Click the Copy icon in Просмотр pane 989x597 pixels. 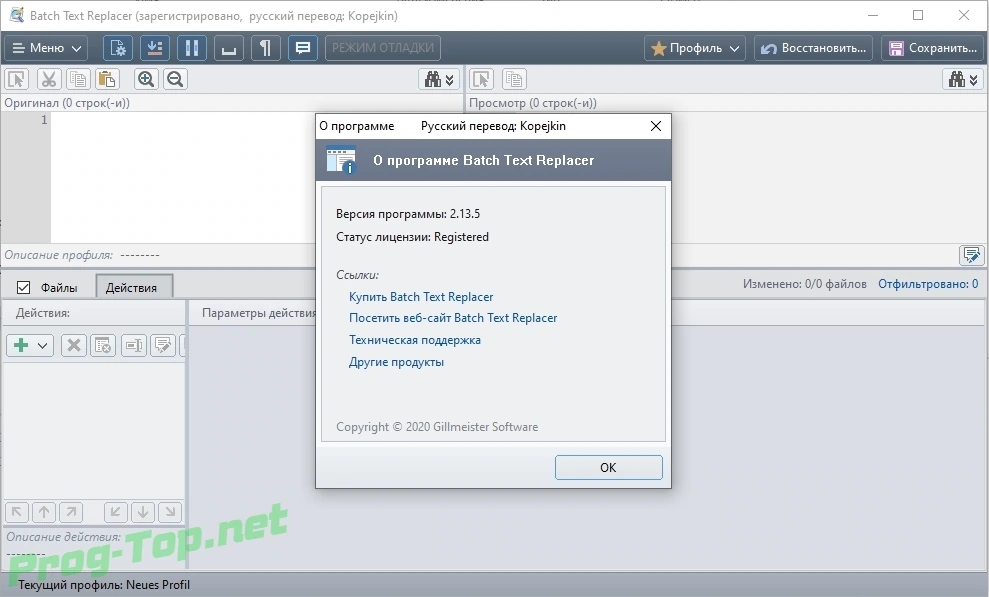click(x=514, y=79)
